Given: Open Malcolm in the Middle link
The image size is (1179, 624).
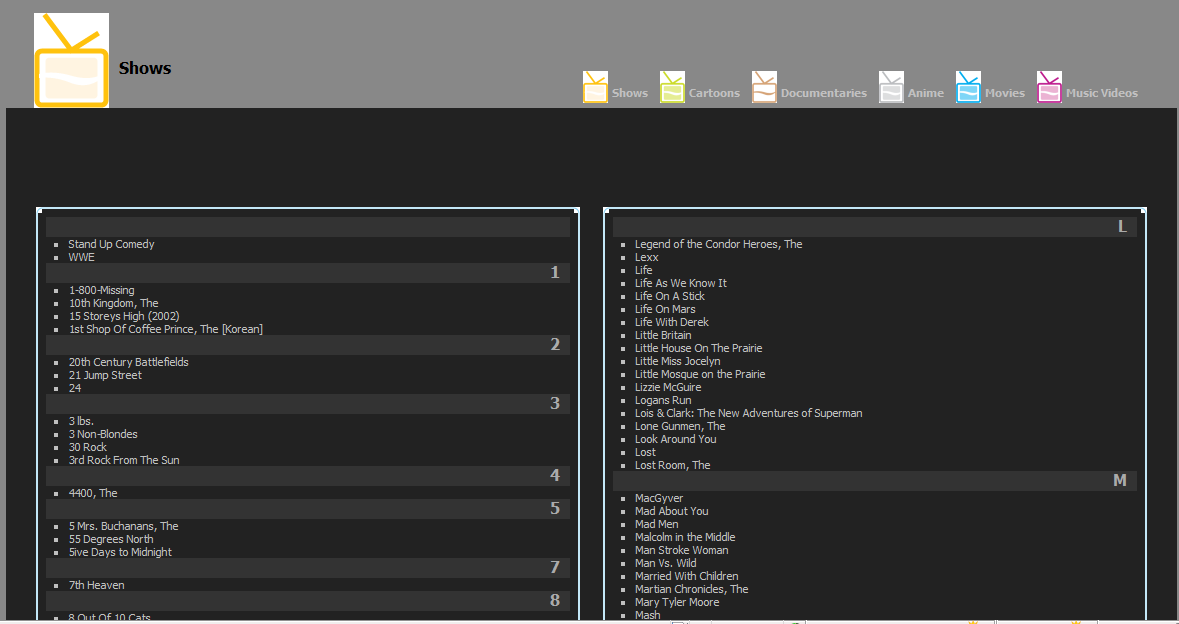Looking at the screenshot, I should pyautogui.click(x=685, y=537).
